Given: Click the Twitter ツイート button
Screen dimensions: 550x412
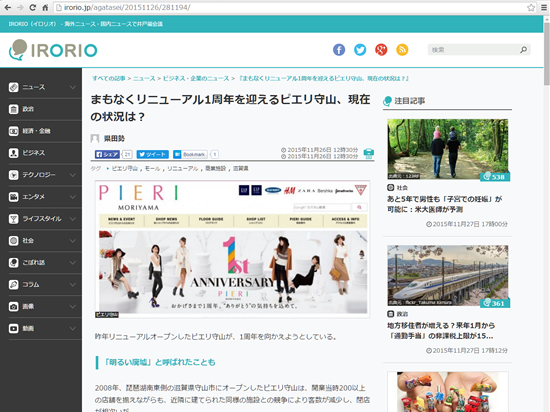Looking at the screenshot, I should [x=153, y=154].
